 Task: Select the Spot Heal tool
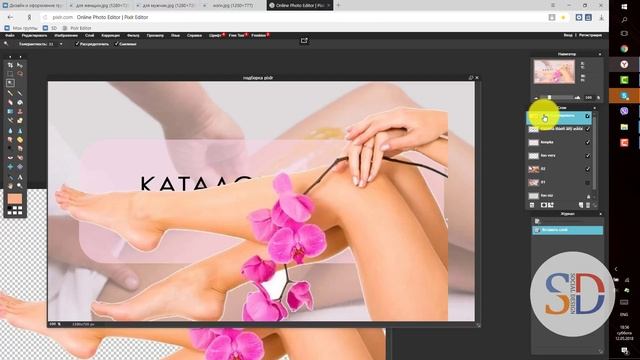point(20,158)
